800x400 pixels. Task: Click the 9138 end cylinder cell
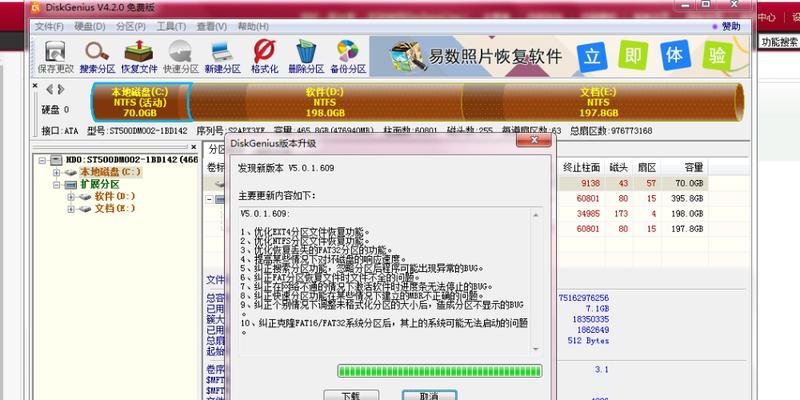[x=590, y=183]
